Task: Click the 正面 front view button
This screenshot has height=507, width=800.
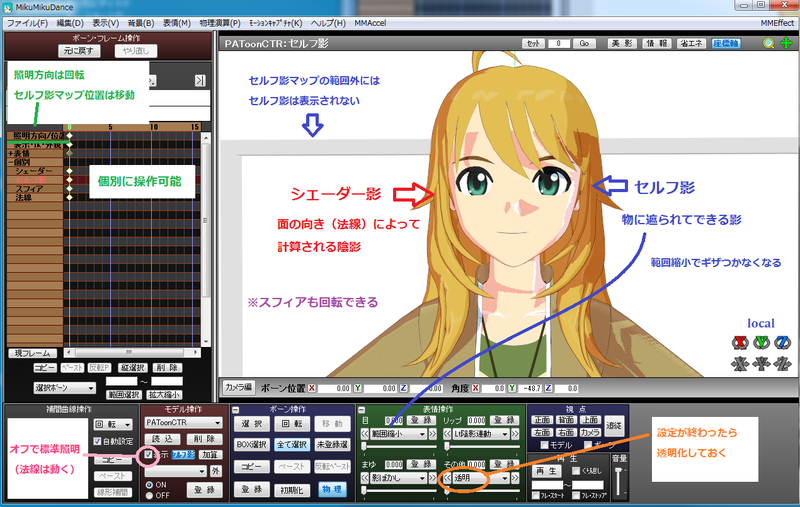Action: pos(542,420)
